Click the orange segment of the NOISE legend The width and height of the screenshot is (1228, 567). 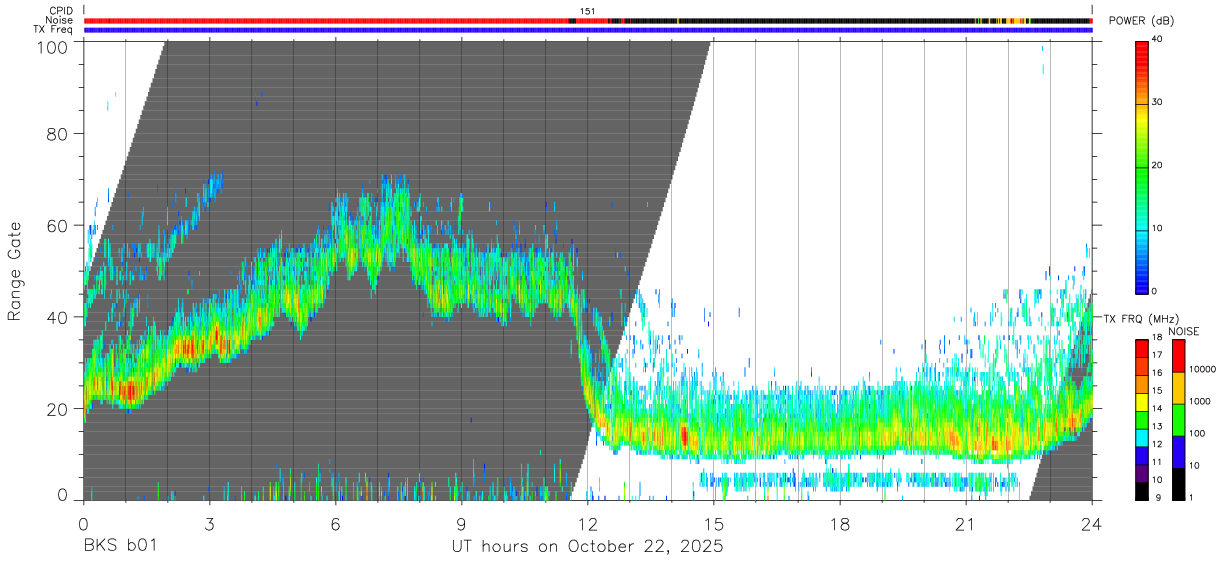tap(1178, 388)
